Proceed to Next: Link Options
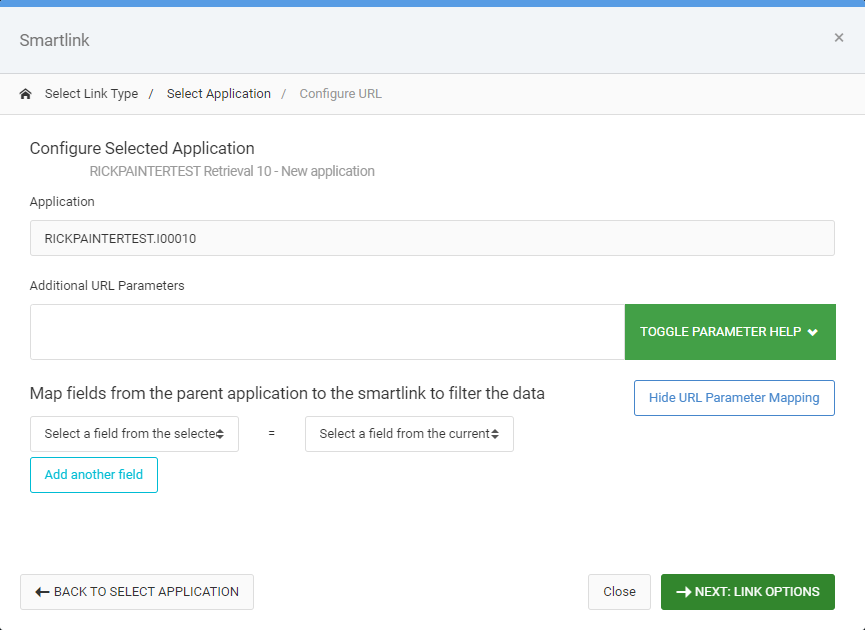This screenshot has height=630, width=865. point(747,592)
